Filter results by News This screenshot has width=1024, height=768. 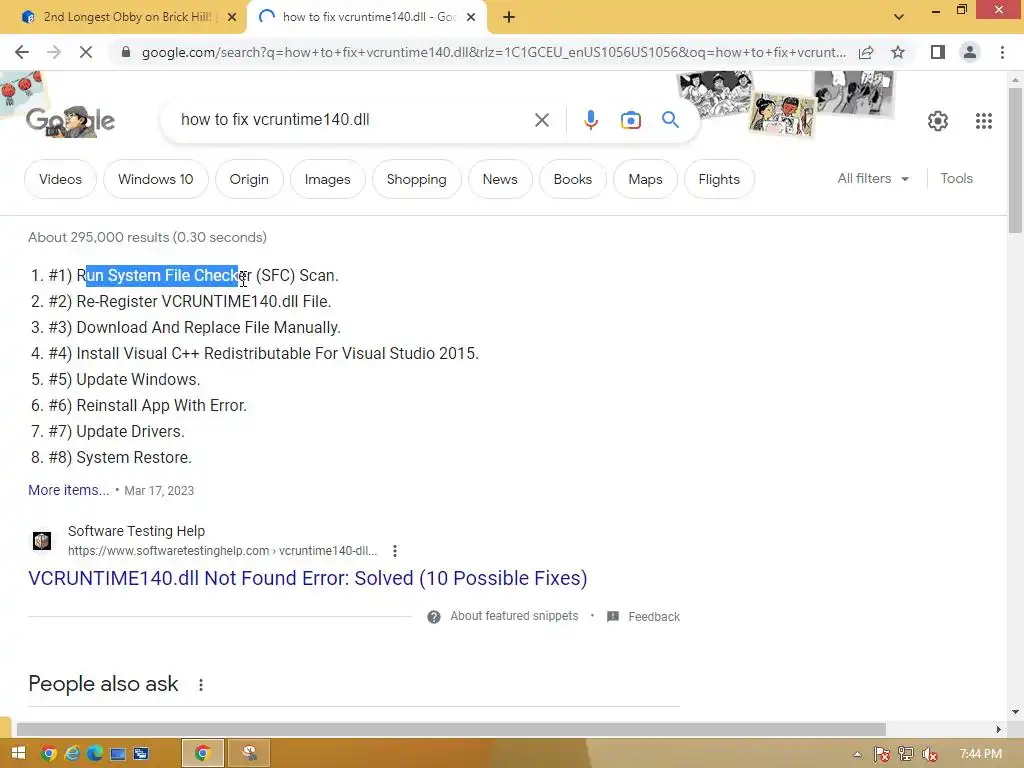pyautogui.click(x=500, y=179)
